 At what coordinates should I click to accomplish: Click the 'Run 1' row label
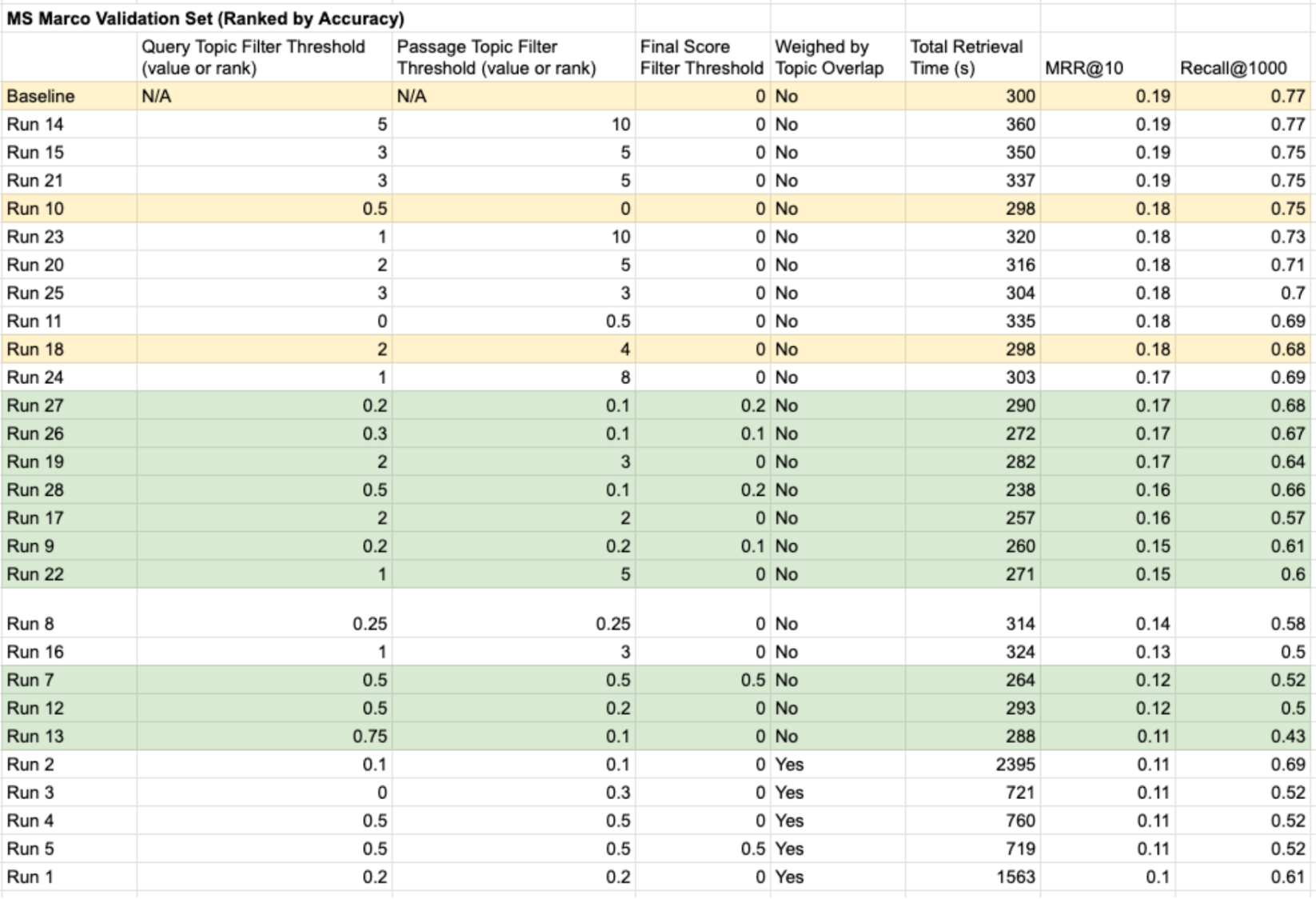pos(30,877)
